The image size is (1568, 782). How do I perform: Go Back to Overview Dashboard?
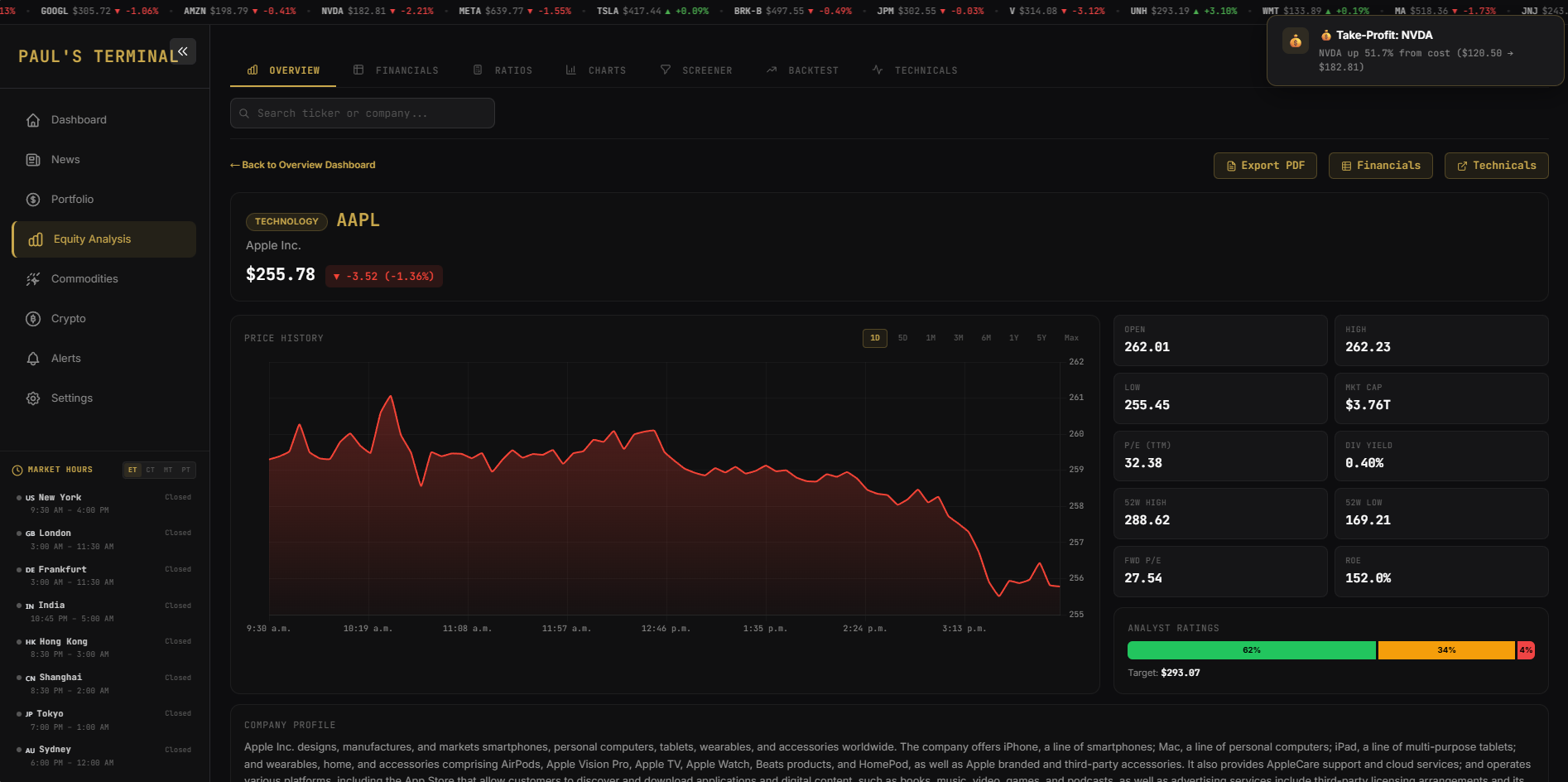click(x=303, y=165)
